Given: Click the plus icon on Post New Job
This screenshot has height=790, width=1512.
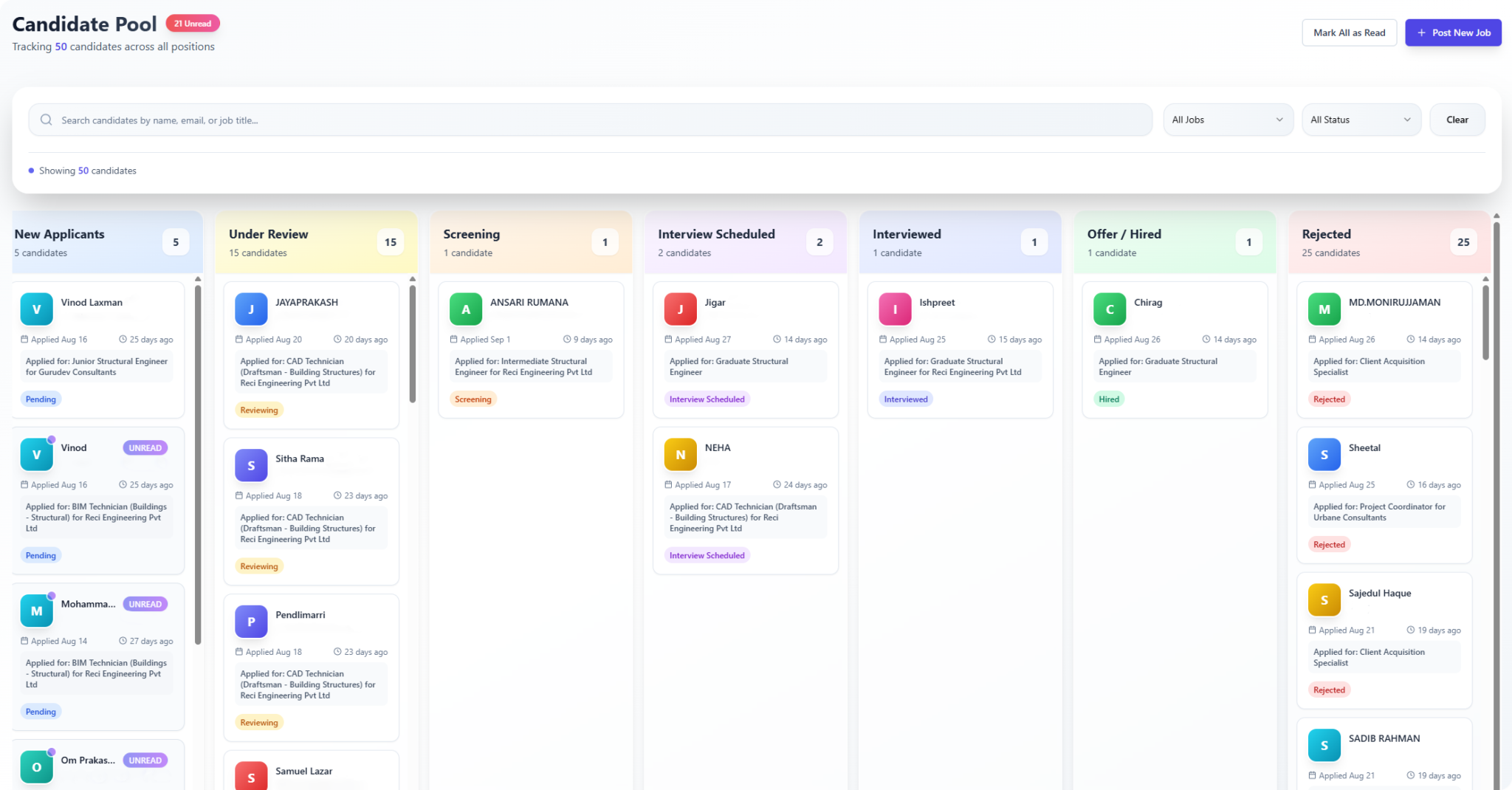Looking at the screenshot, I should 1421,32.
